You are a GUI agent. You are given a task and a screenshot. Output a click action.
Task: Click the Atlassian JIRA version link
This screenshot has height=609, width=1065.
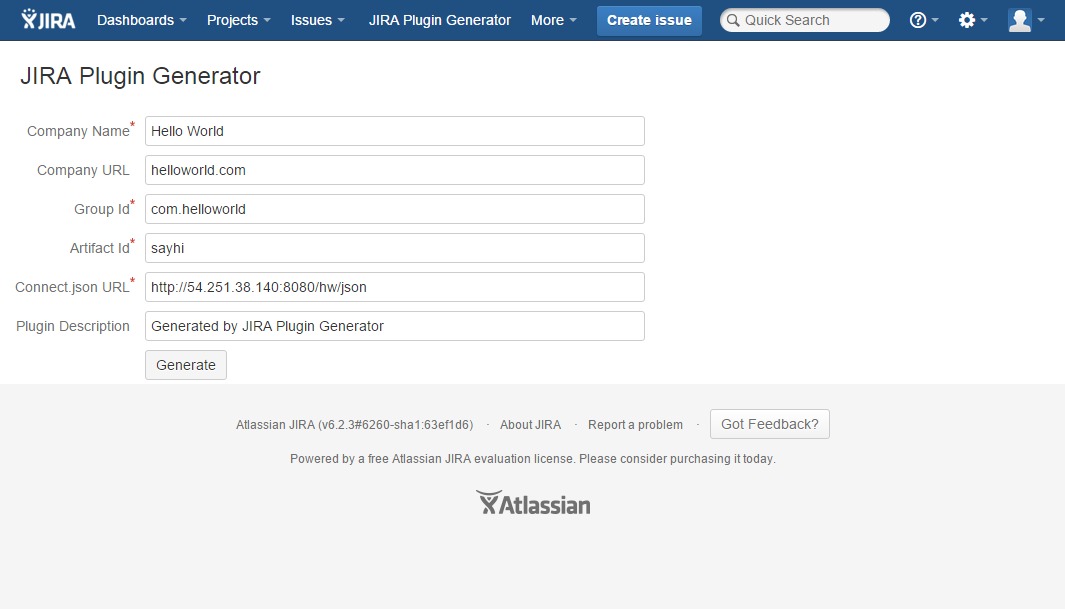click(355, 425)
